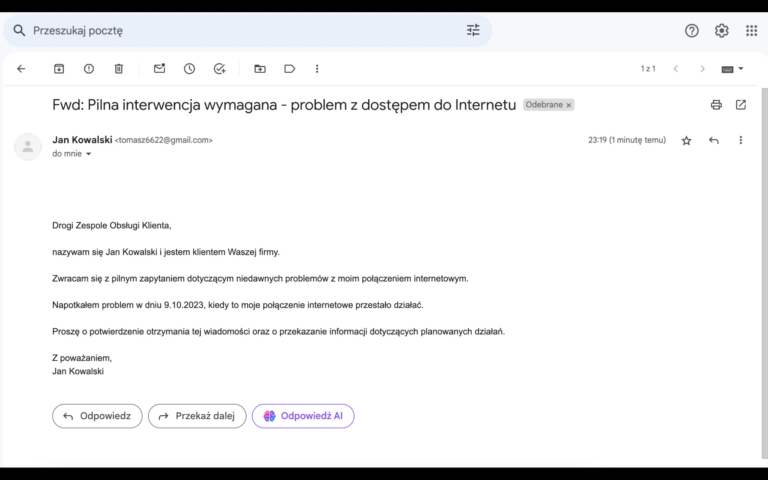Star the message from Jan Kowalski
The image size is (768, 480).
pos(686,141)
